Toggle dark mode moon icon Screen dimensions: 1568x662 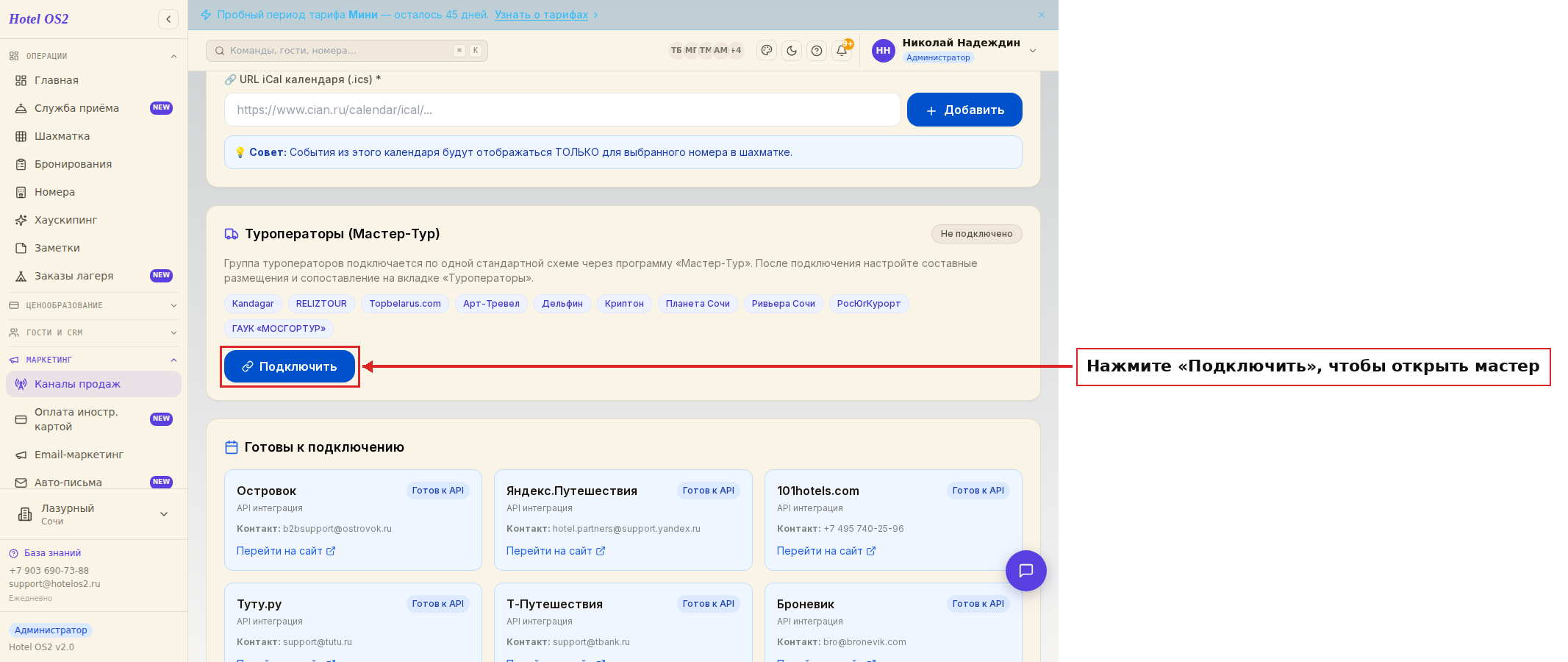(x=792, y=51)
